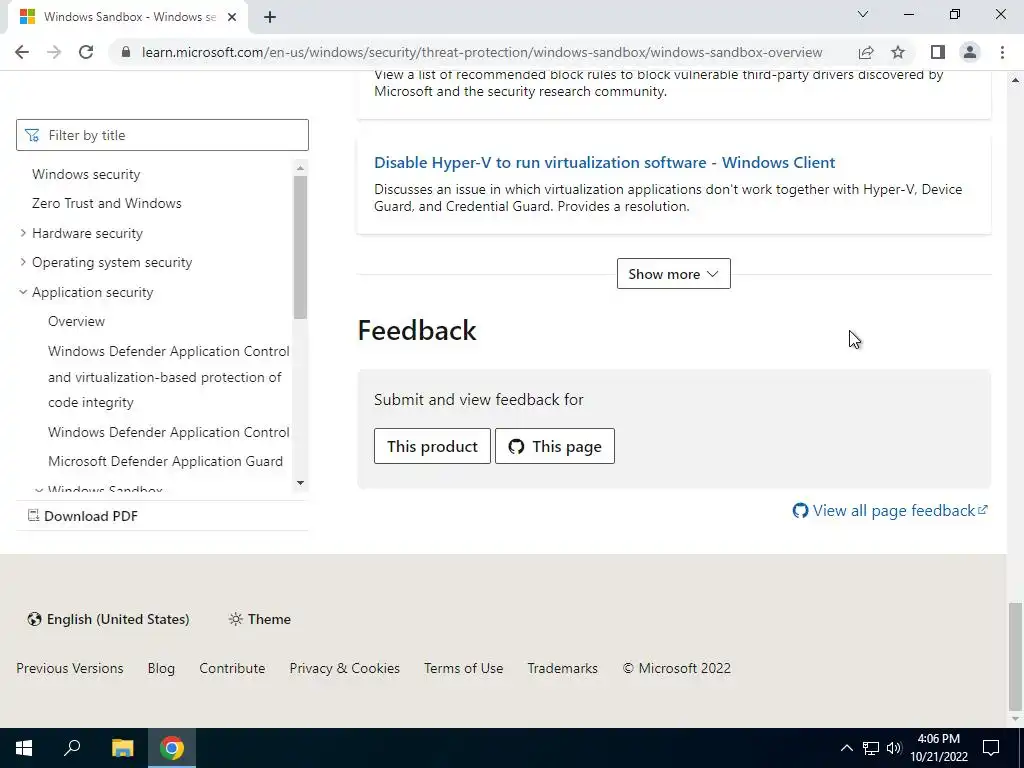This screenshot has width=1024, height=768.
Task: Open Contribute footer link
Action: pos(232,668)
